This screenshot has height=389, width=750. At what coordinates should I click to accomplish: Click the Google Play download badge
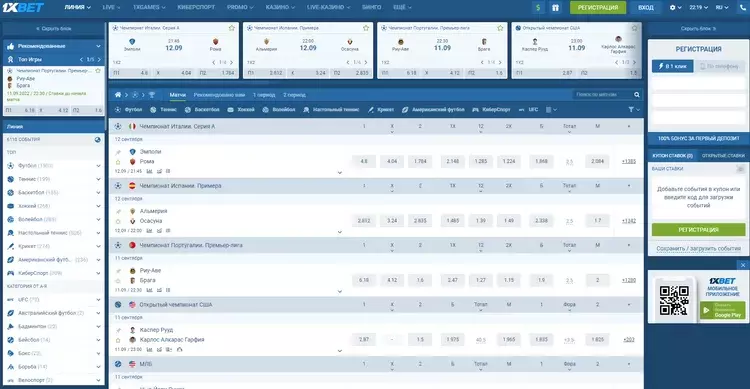click(x=723, y=310)
